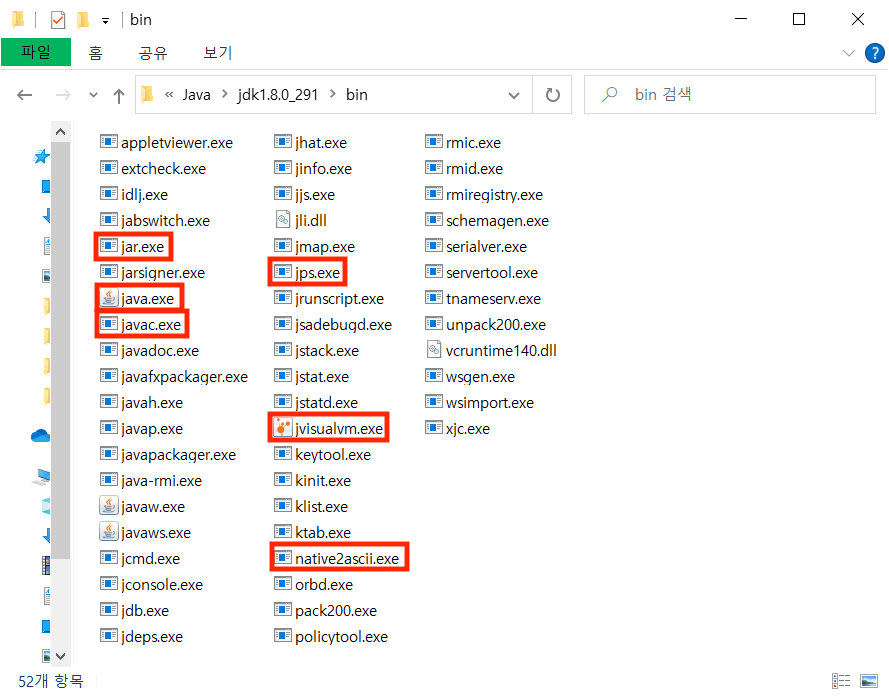This screenshot has height=697, width=889.
Task: Select policytool.exe file
Action: coord(331,636)
